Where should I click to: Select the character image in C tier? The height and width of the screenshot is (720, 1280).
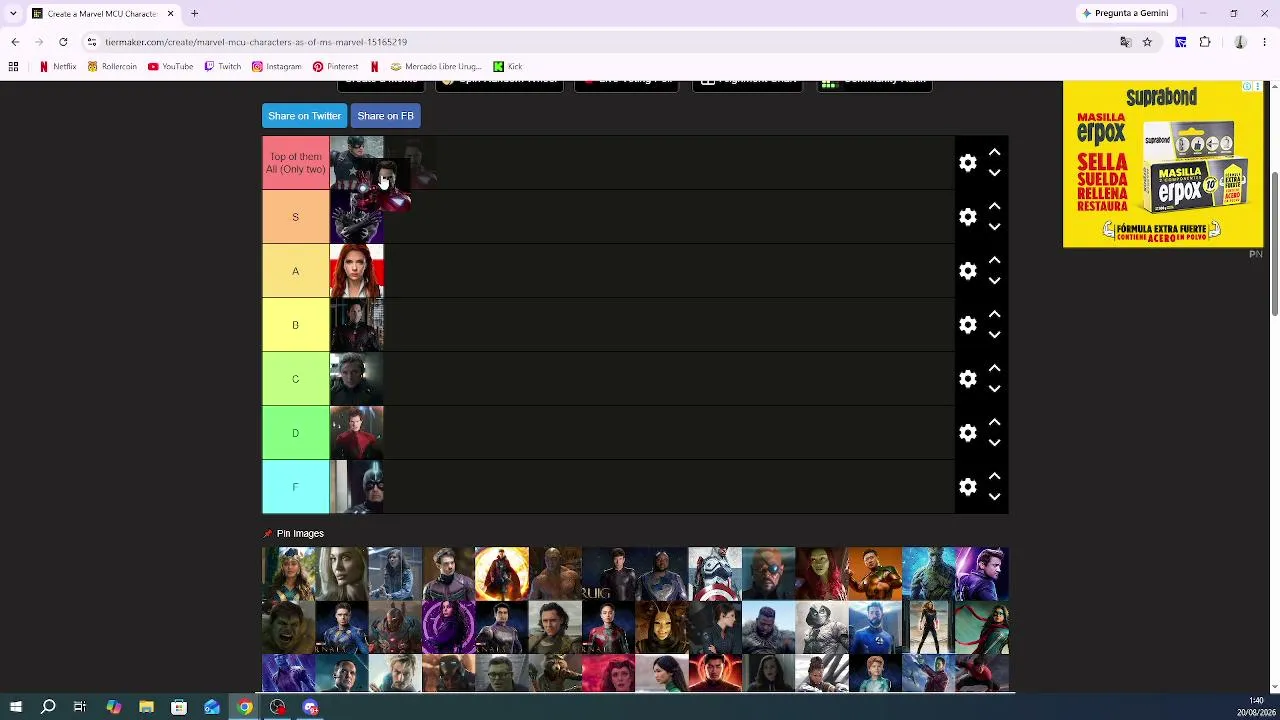(357, 379)
